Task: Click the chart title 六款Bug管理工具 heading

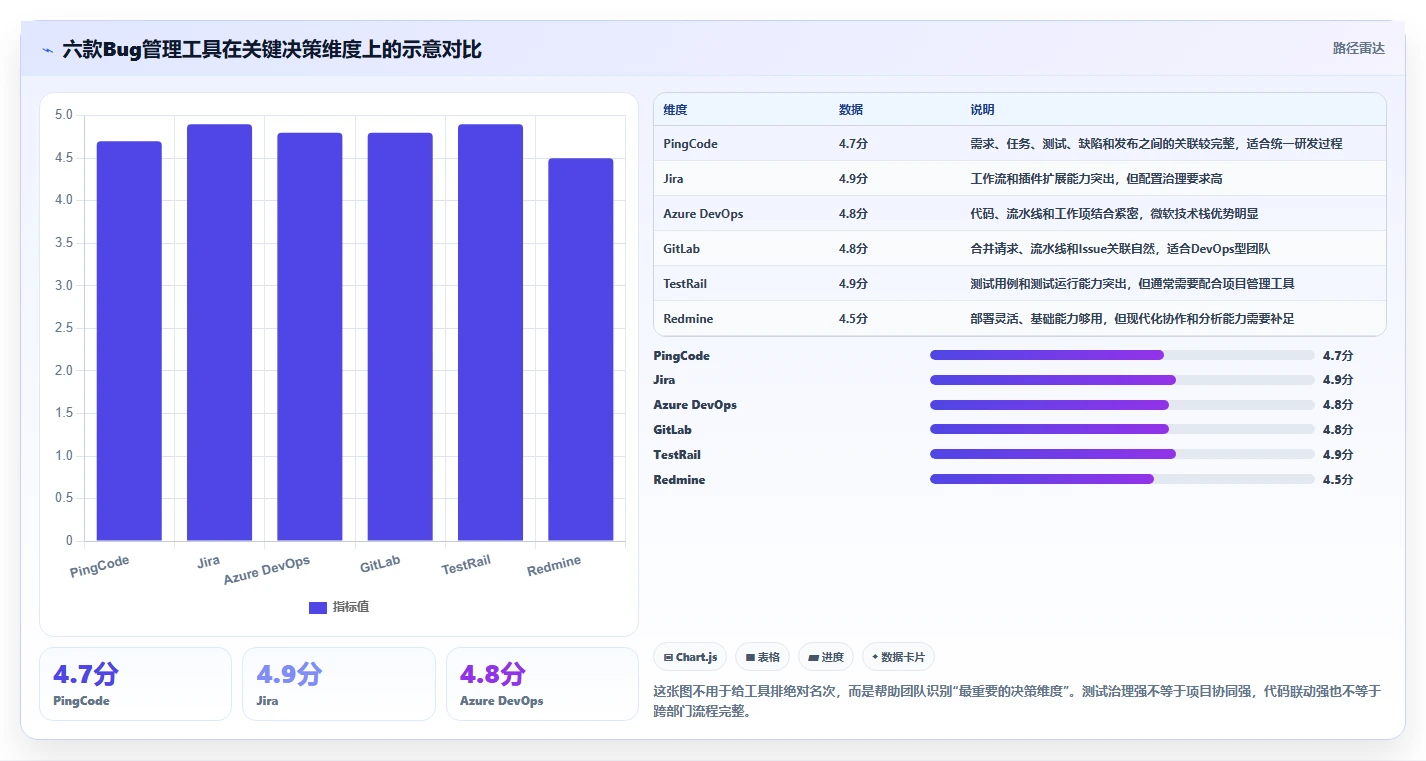Action: [272, 49]
